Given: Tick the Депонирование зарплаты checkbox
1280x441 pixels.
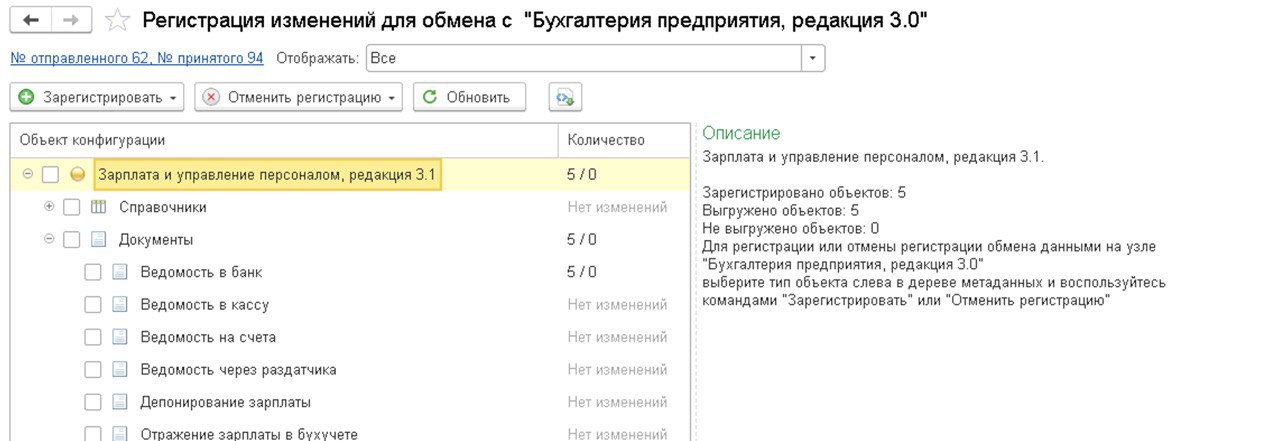Looking at the screenshot, I should [x=93, y=402].
